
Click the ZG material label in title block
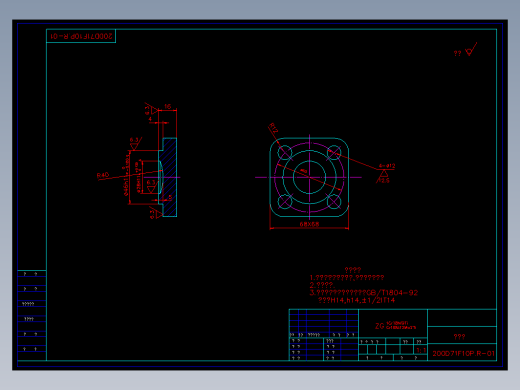click(x=395, y=326)
